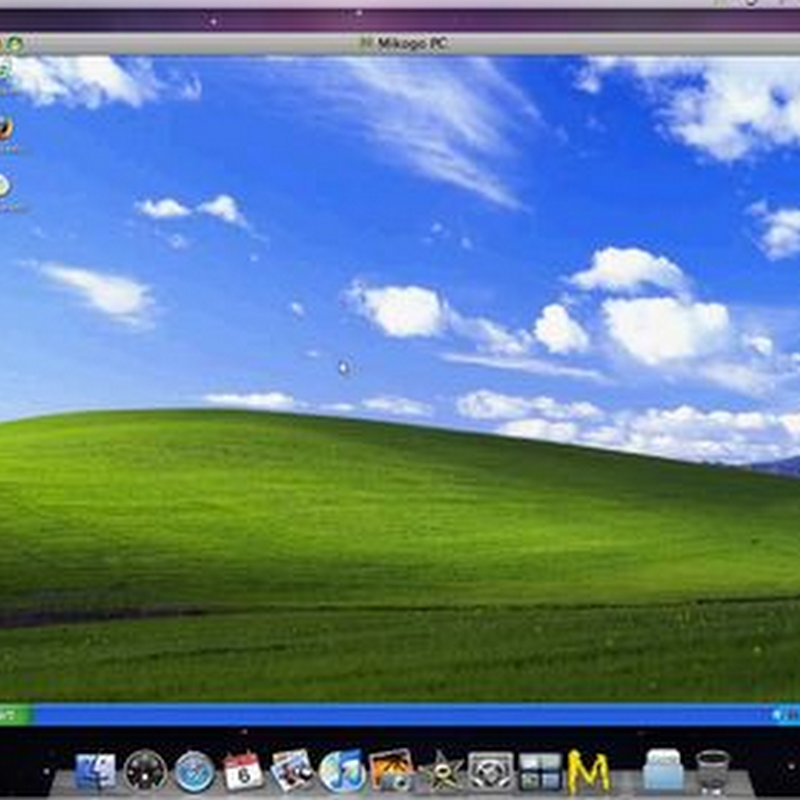Viewport: 800px width, 800px height.
Task: Open iPhoto from the Dock
Action: click(391, 770)
